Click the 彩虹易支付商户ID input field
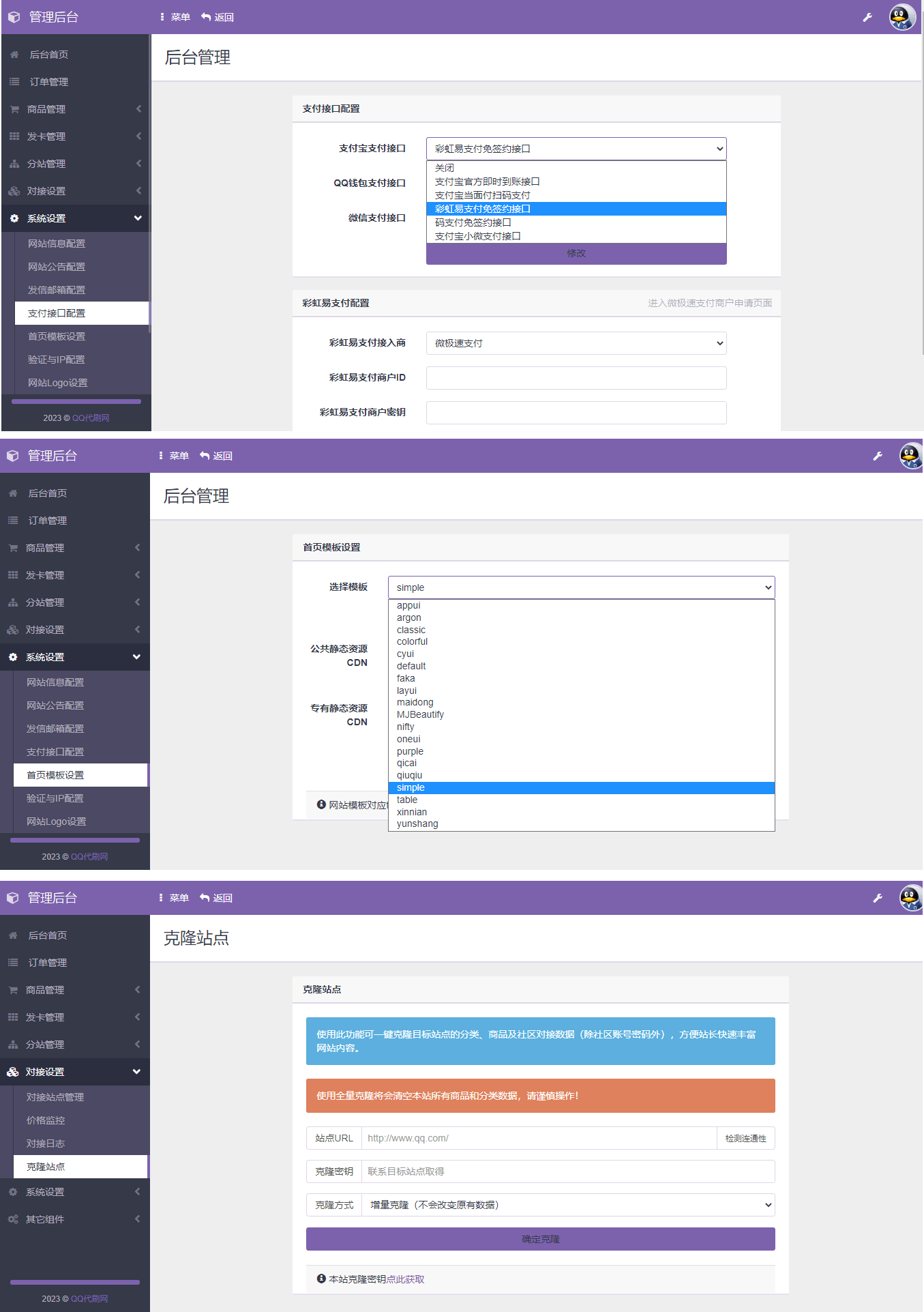 [x=576, y=378]
